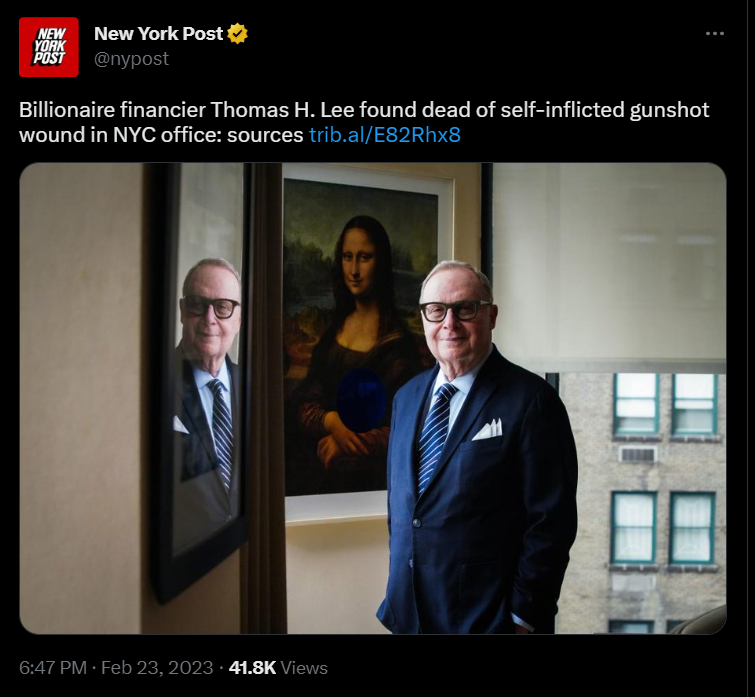The width and height of the screenshot is (755, 697).
Task: Open the @nypost handle
Action: [x=131, y=59]
